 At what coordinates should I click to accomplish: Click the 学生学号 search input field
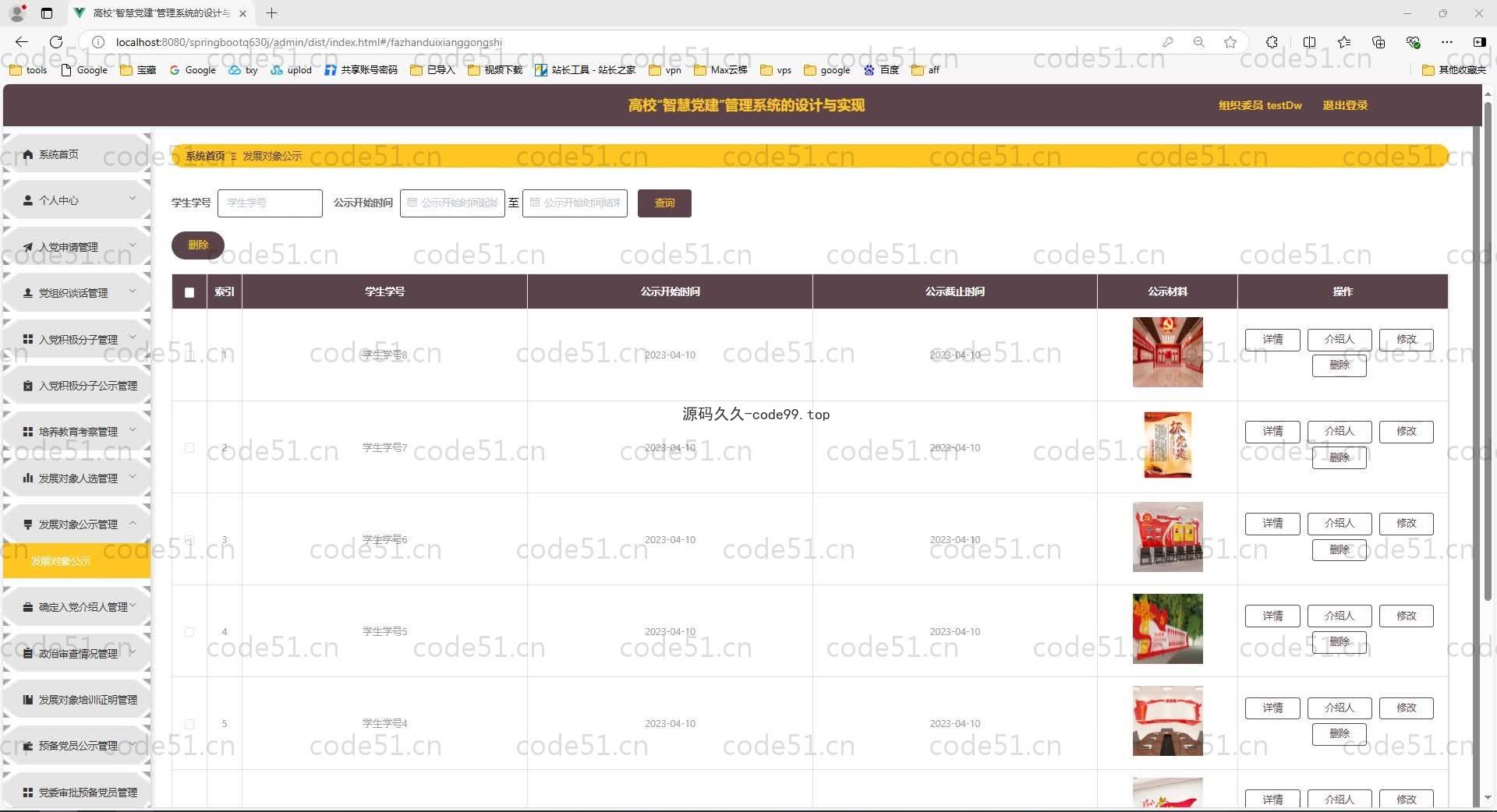coord(270,203)
